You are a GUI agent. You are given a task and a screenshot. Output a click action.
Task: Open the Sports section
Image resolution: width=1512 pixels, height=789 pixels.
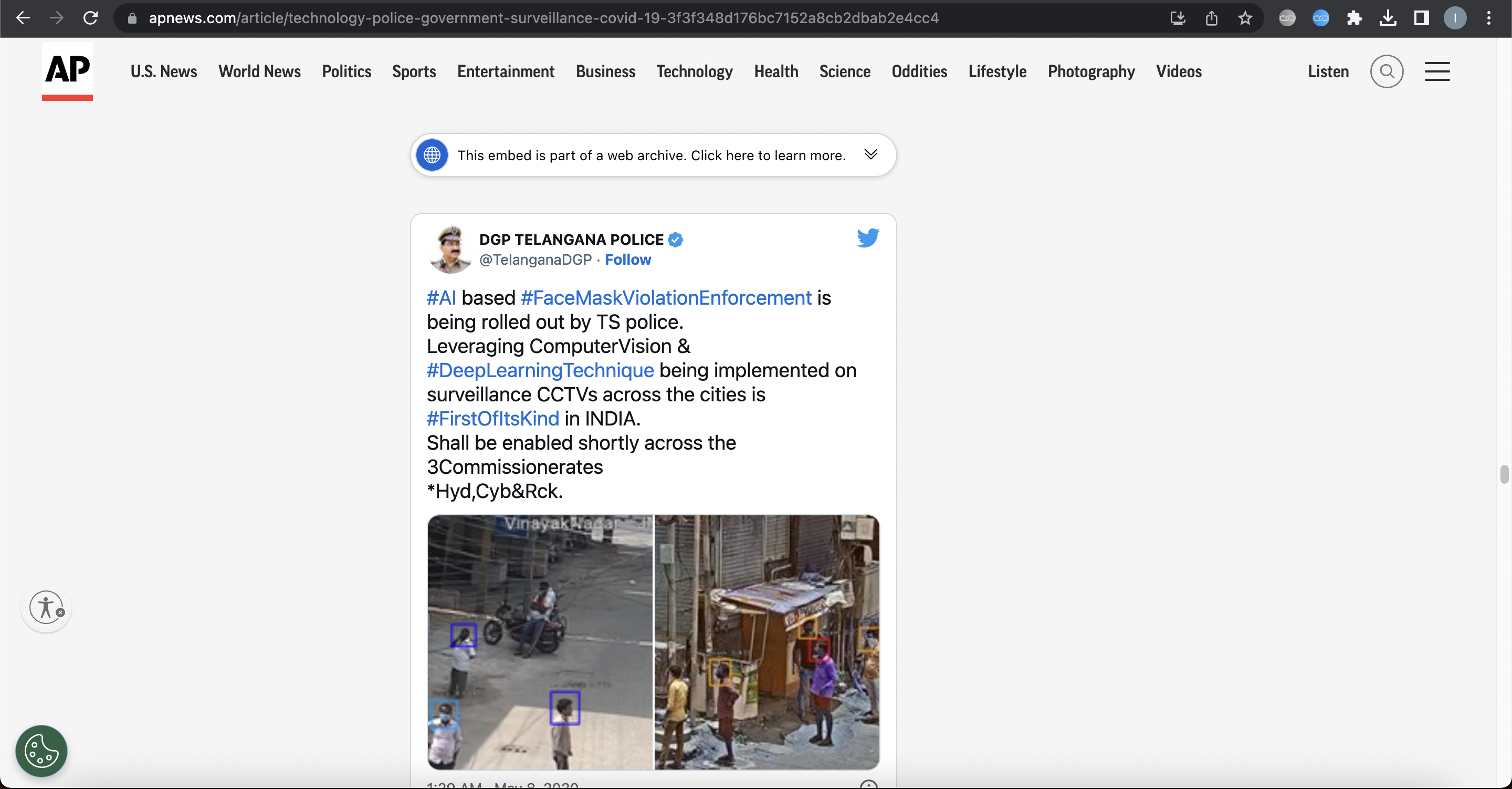click(414, 71)
